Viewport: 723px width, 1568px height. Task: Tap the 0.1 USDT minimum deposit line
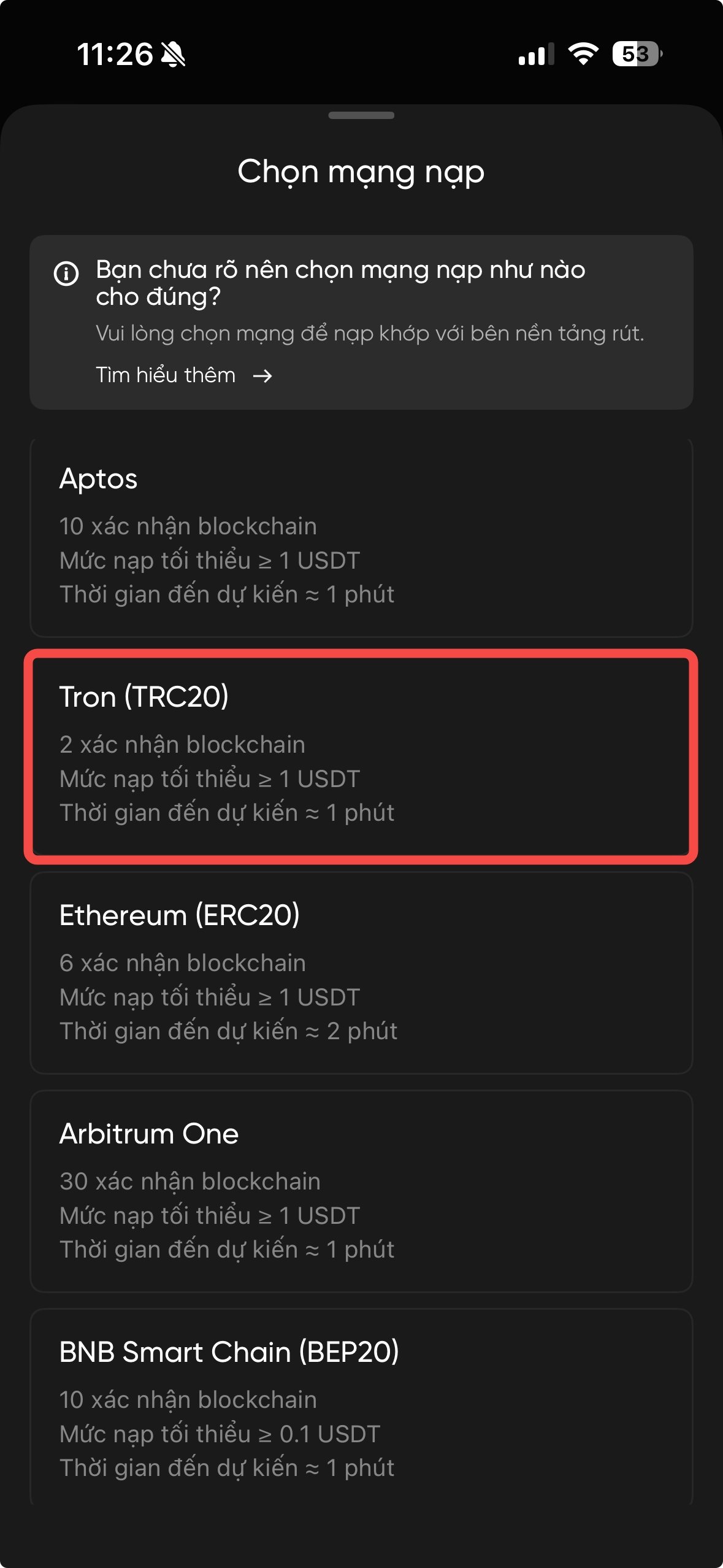pyautogui.click(x=220, y=1434)
